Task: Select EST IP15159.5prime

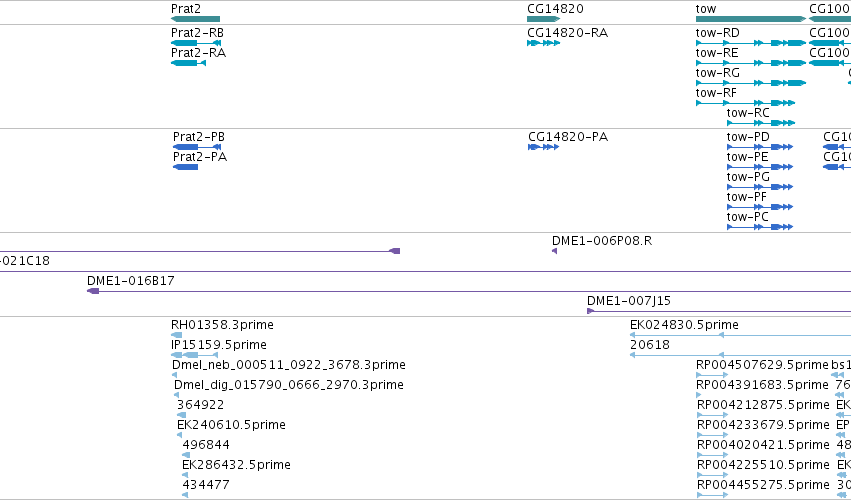Action: coord(194,355)
